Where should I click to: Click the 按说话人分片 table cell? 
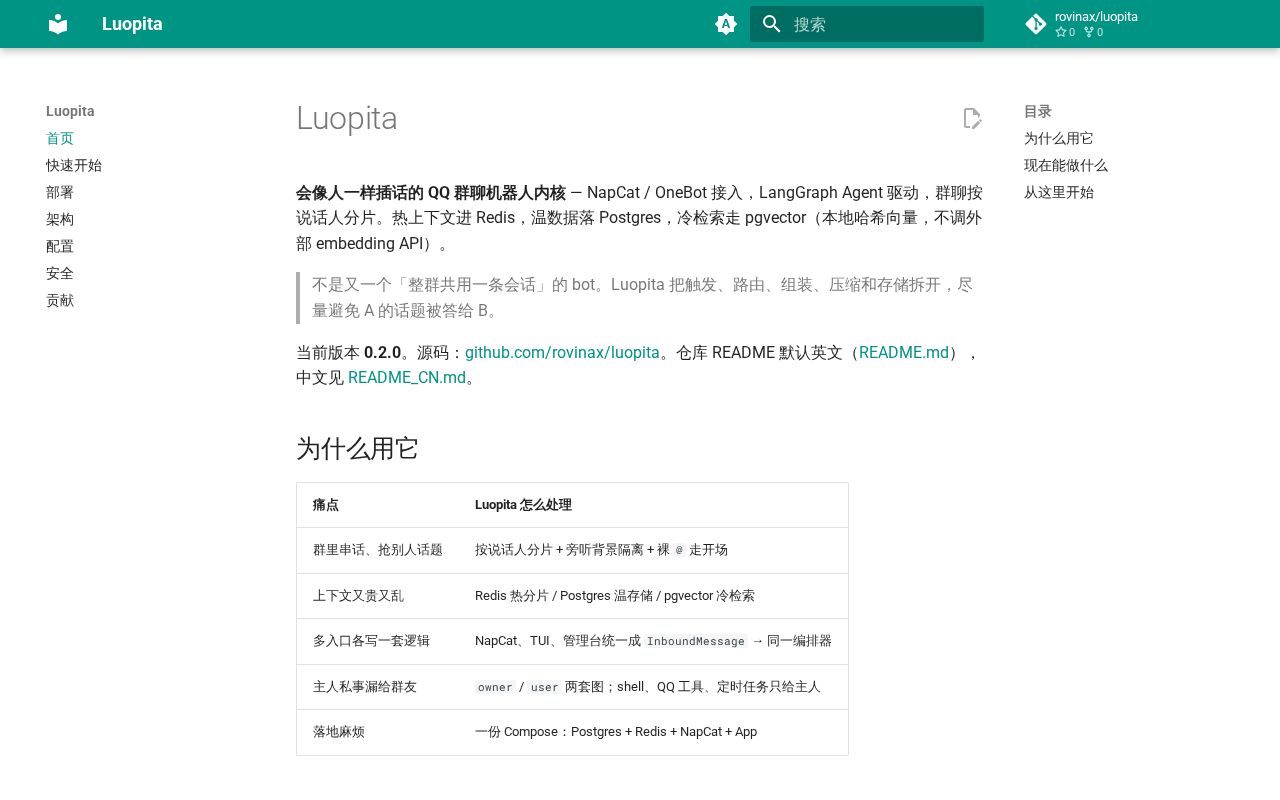click(653, 550)
